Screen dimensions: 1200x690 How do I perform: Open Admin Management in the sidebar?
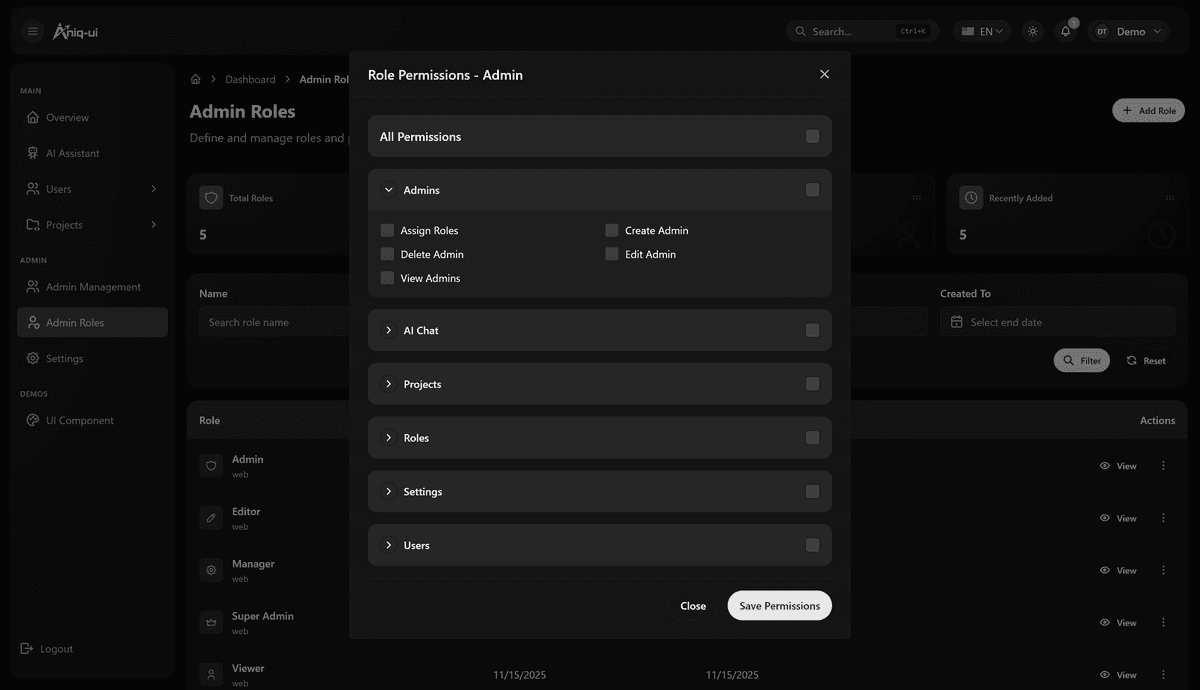93,287
